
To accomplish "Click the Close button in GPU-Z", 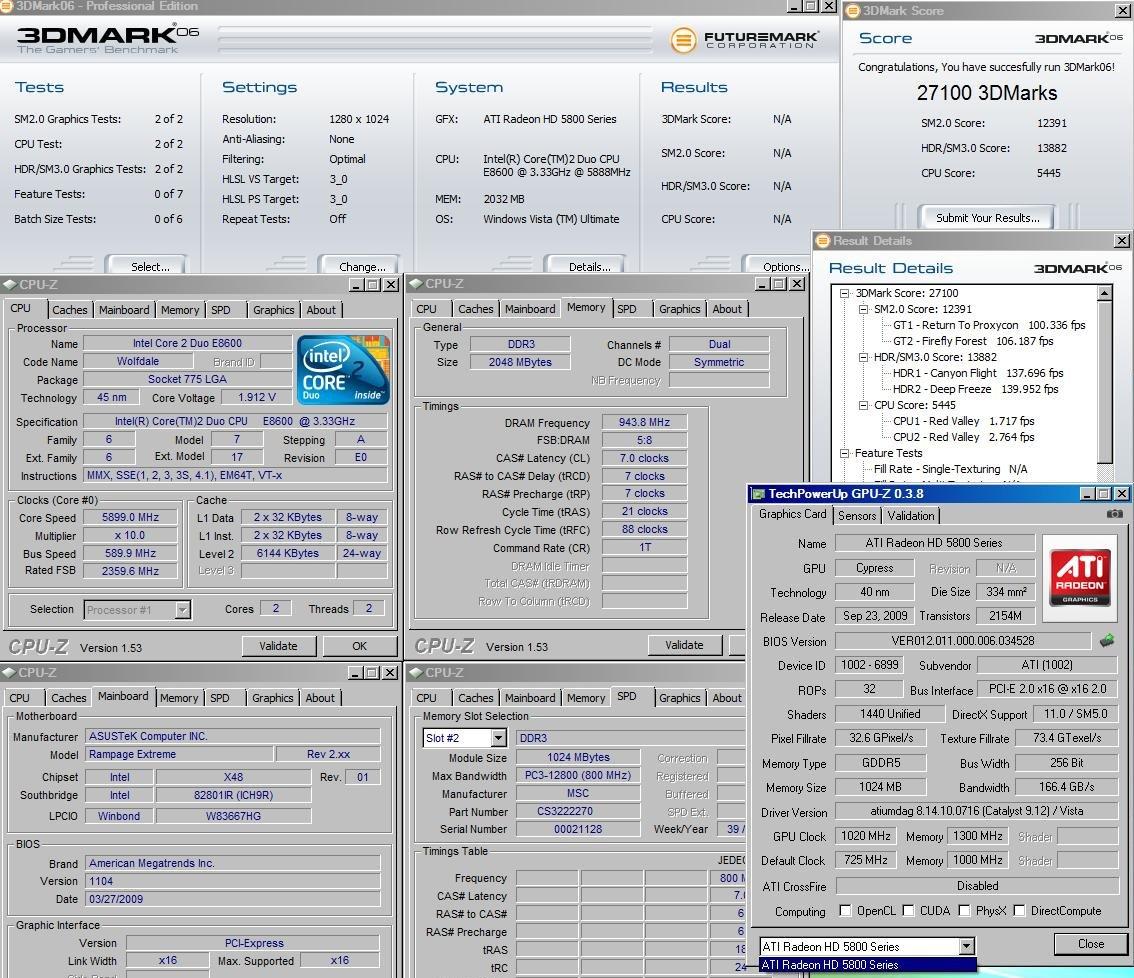I will click(x=1091, y=943).
